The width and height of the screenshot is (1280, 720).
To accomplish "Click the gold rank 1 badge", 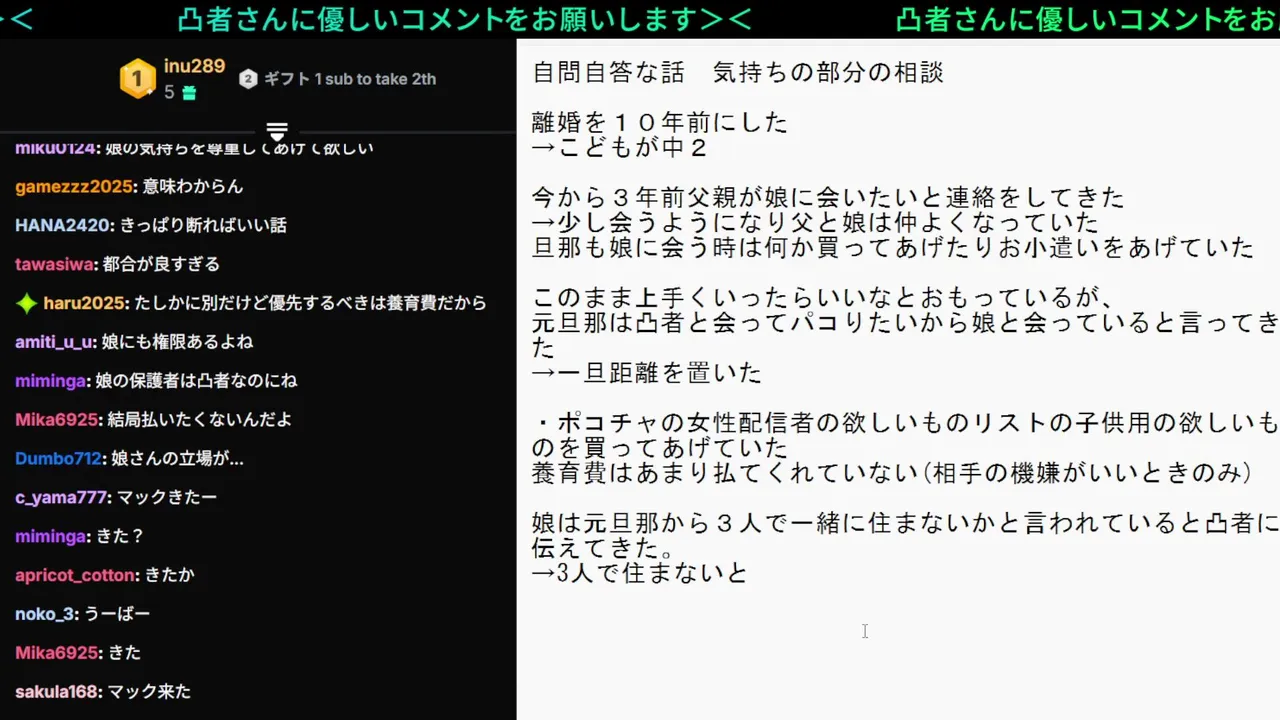I will pyautogui.click(x=138, y=79).
